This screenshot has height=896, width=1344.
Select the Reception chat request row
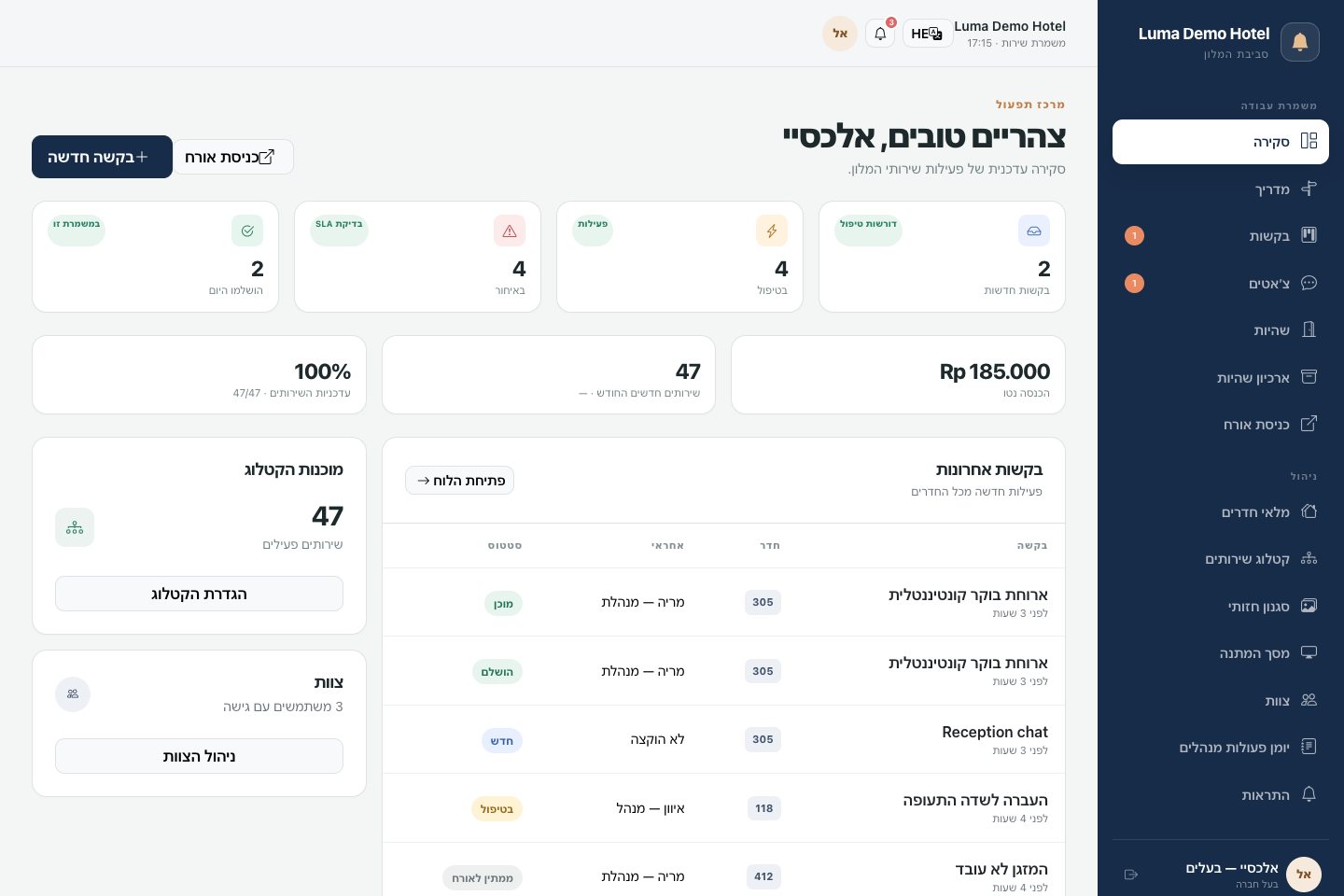[x=723, y=739]
